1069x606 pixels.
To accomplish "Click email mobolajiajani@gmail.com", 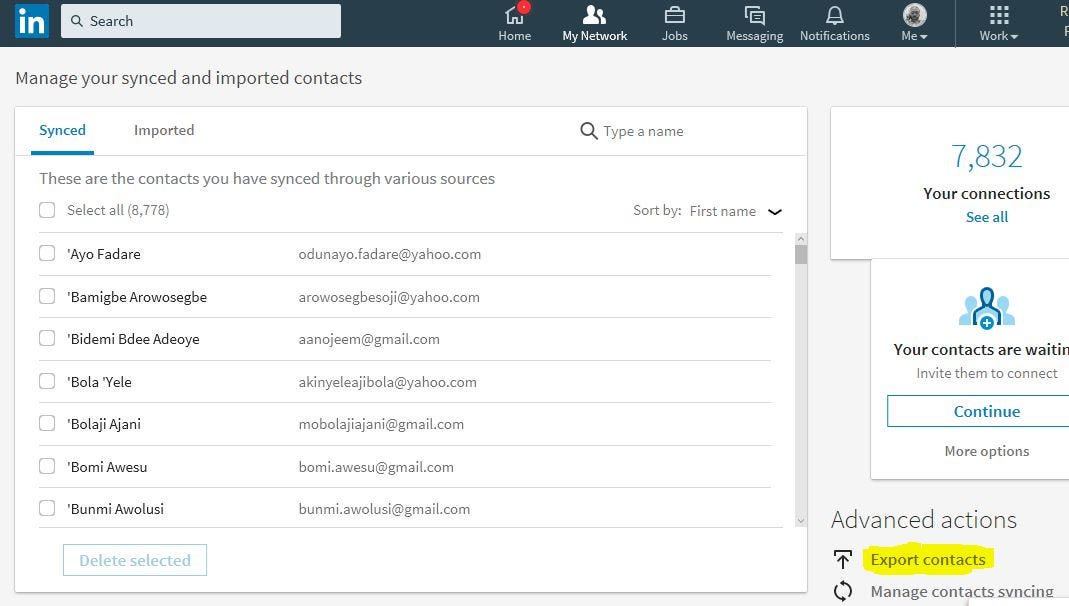I will pos(381,424).
